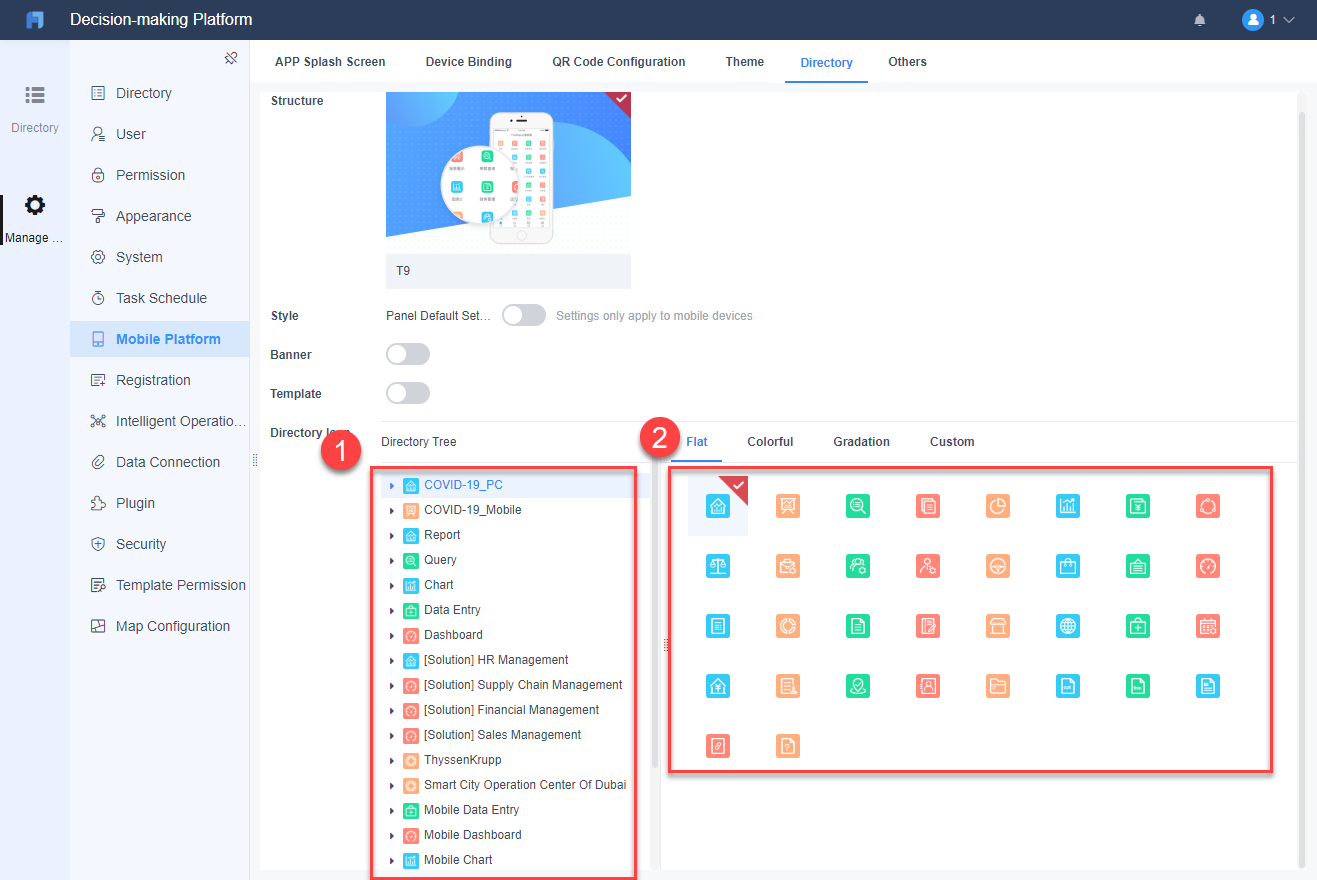Image resolution: width=1317 pixels, height=880 pixels.
Task: Select the blue shopping bag icon
Action: tap(1067, 566)
